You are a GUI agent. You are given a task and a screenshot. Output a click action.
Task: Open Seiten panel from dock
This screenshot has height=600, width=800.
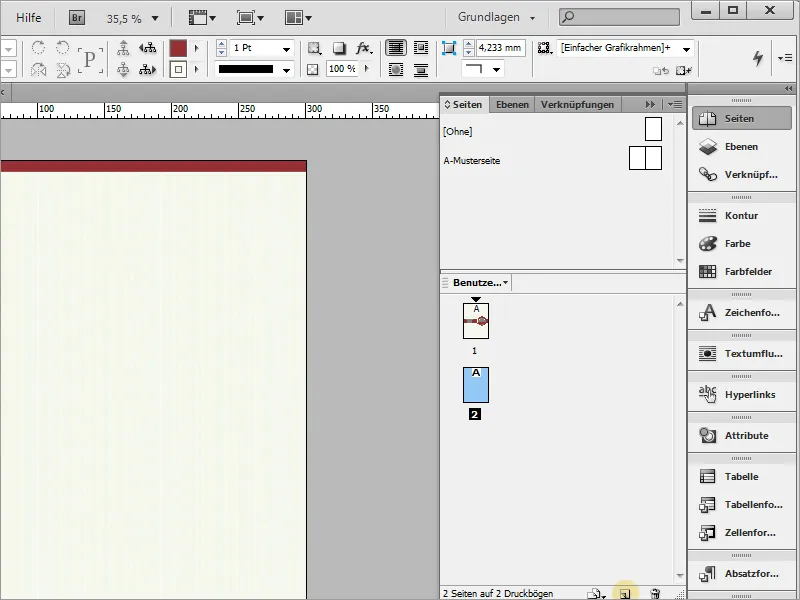point(741,118)
